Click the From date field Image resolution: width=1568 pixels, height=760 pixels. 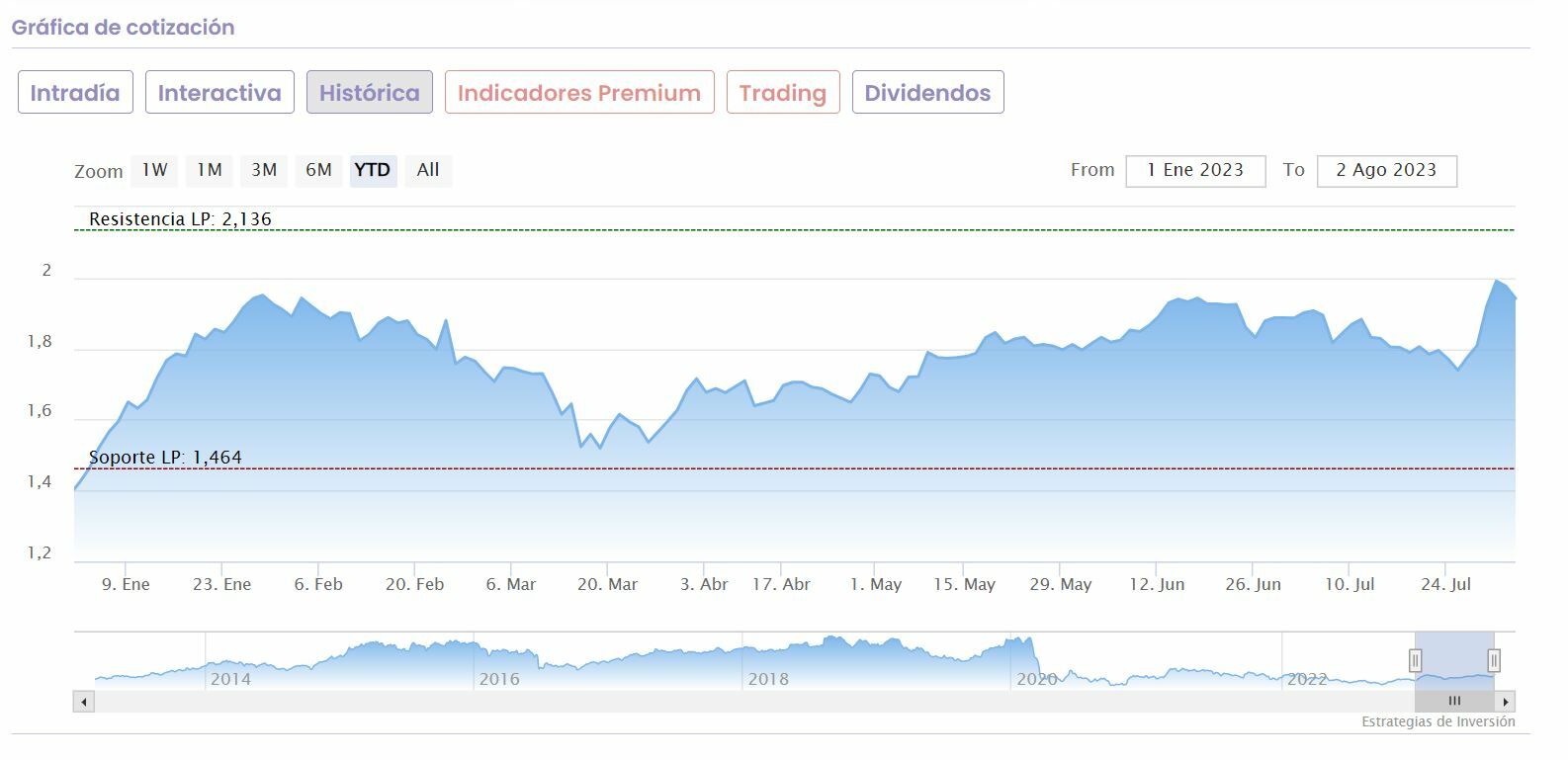(1195, 170)
